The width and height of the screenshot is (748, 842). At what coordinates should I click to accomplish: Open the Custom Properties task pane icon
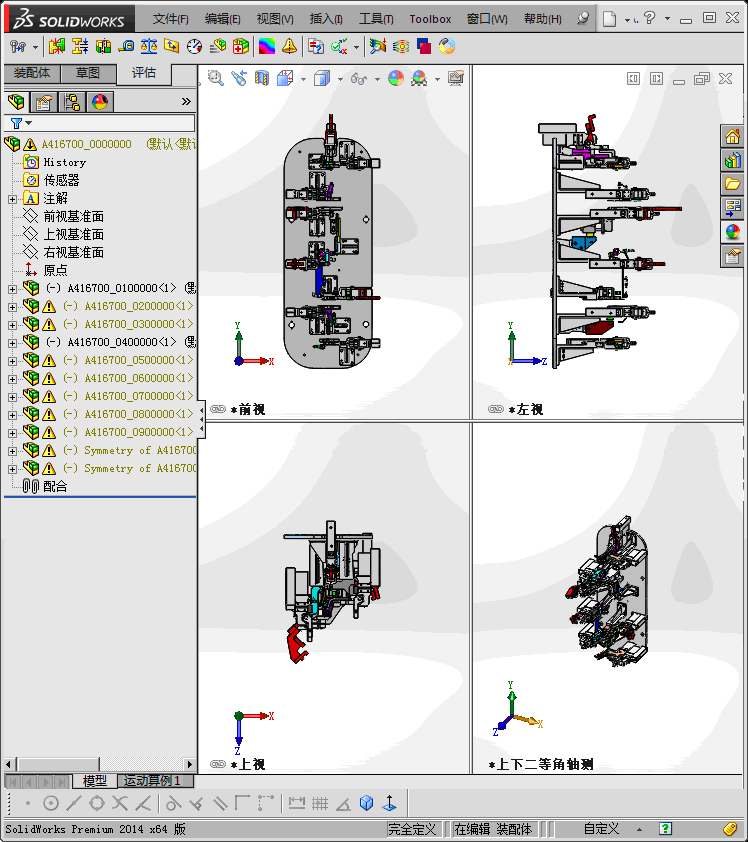733,256
